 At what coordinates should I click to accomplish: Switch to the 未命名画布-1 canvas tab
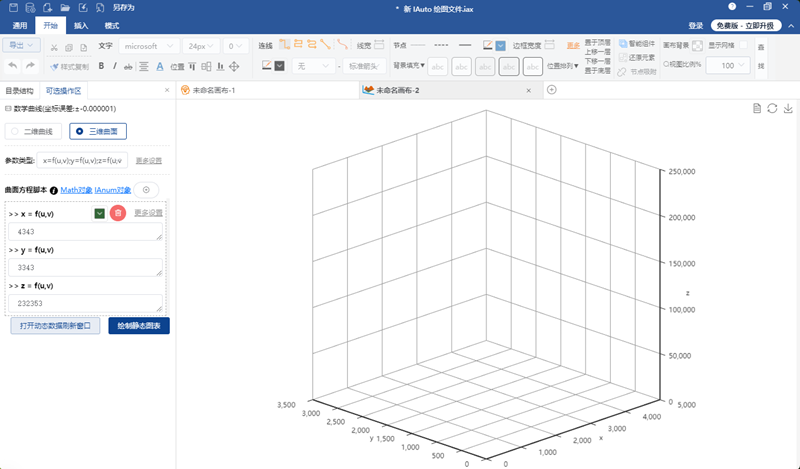214,90
